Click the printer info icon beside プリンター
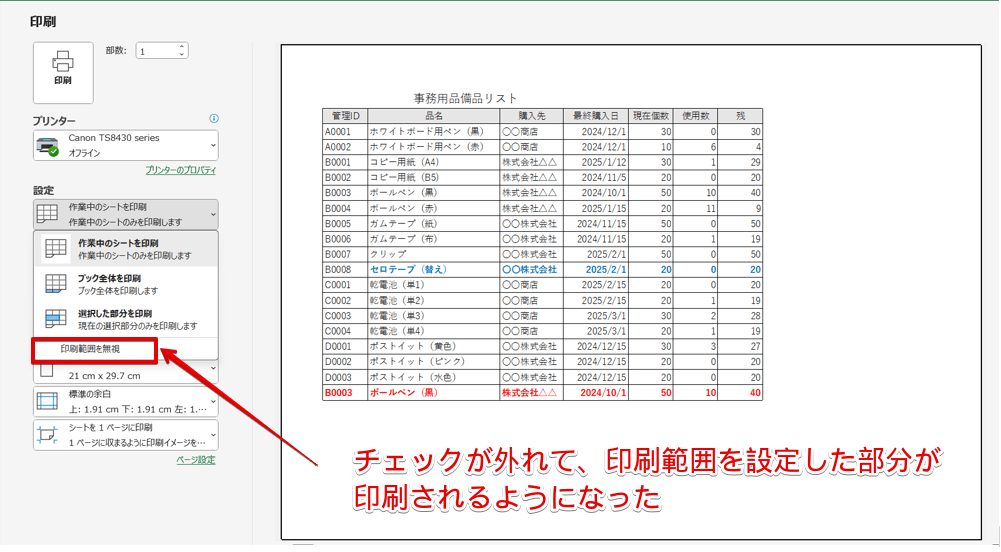The width and height of the screenshot is (1001, 552). click(214, 119)
